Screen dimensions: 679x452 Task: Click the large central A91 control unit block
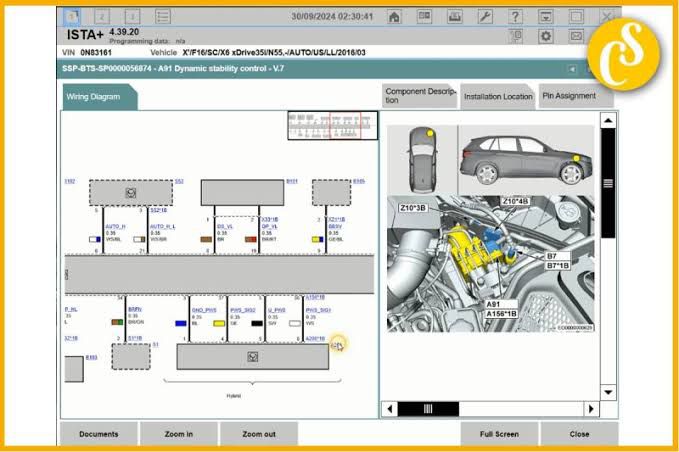219,274
